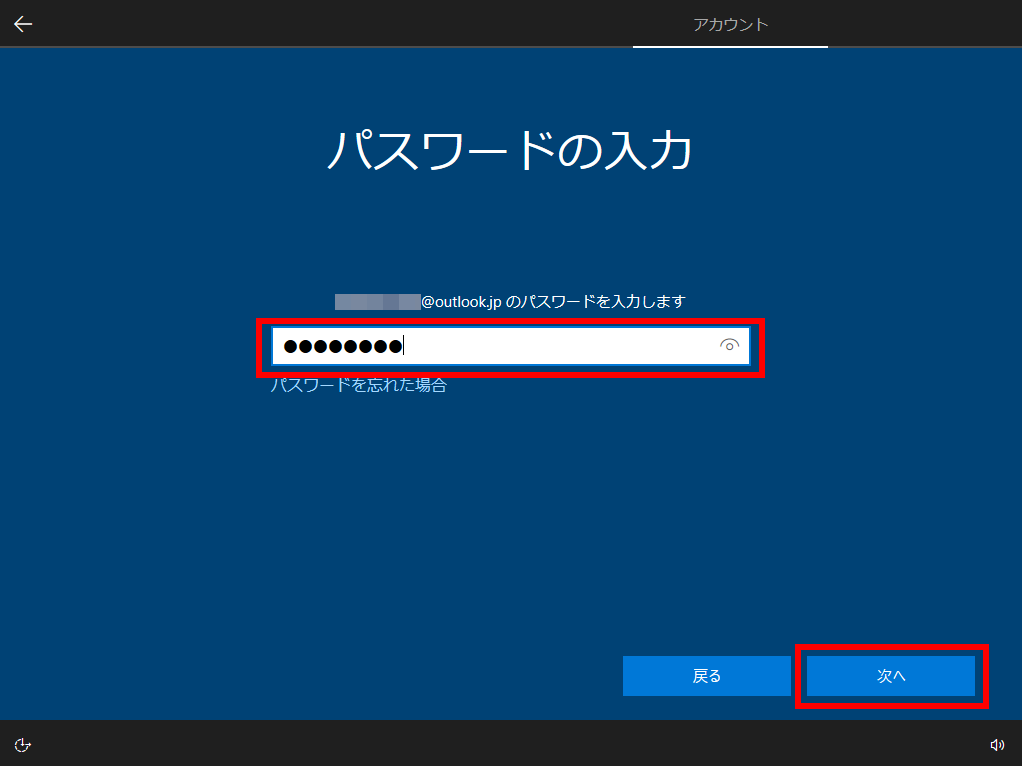Open the volume speaker icon
This screenshot has height=766, width=1022.
pyautogui.click(x=997, y=744)
